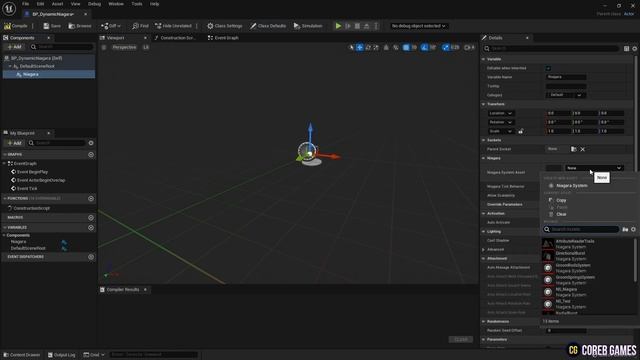Click the asset search field
The image size is (640, 360).
pos(581,229)
